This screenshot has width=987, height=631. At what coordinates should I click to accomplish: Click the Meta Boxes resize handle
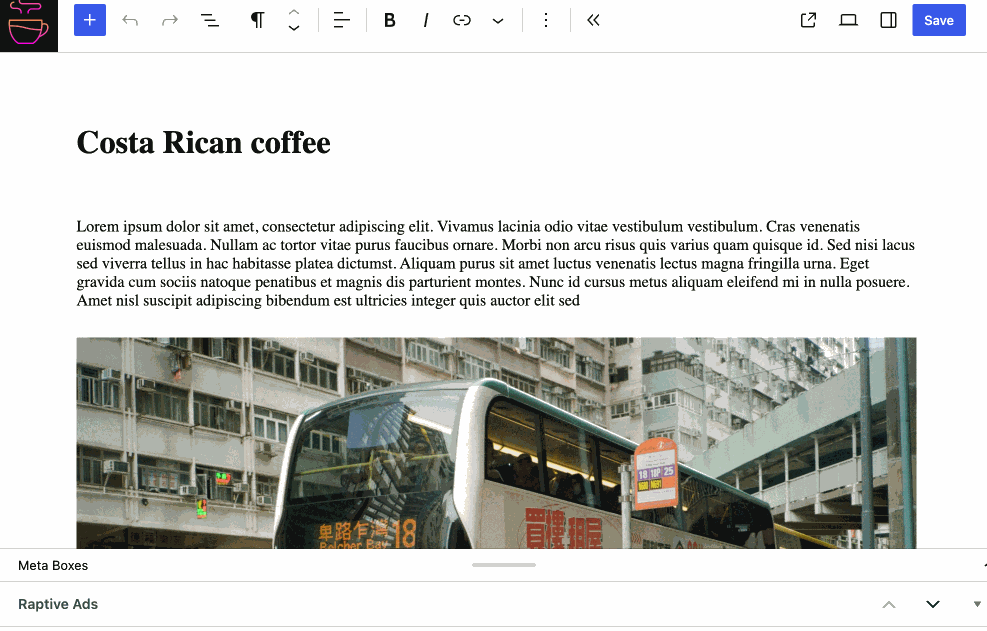504,565
